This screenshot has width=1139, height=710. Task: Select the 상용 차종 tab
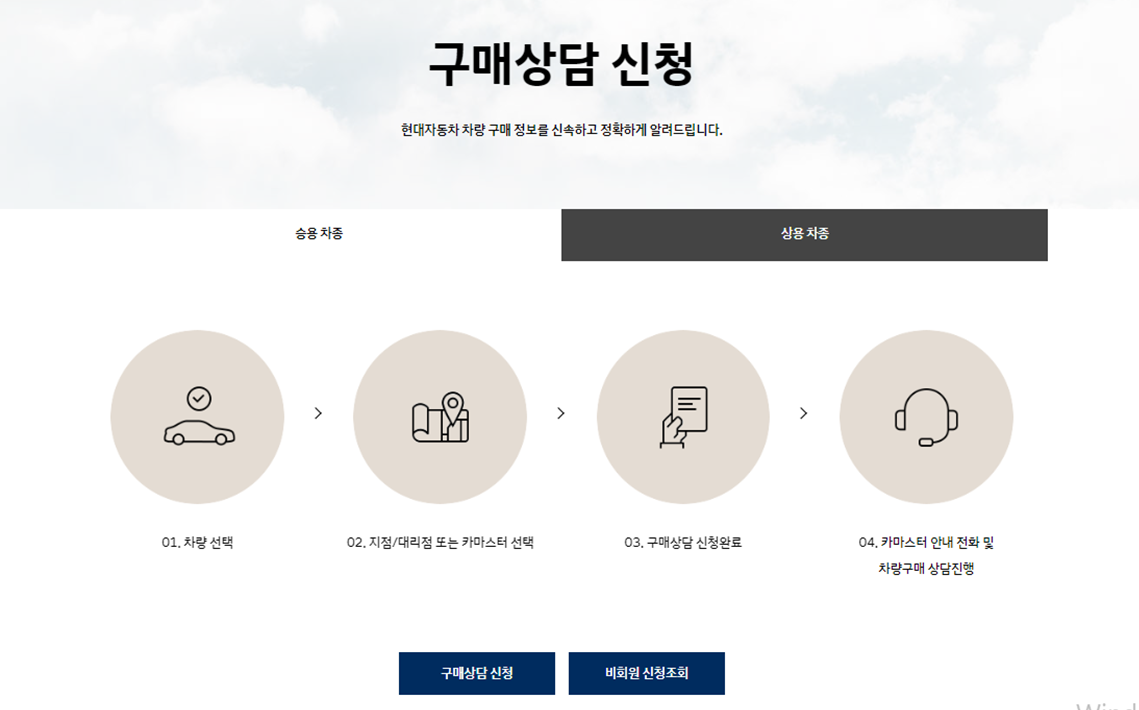click(804, 235)
